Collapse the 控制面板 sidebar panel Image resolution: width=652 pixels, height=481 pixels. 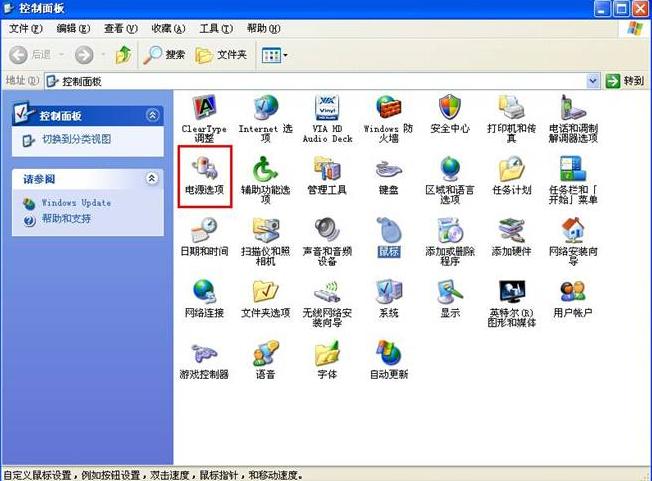[x=152, y=115]
